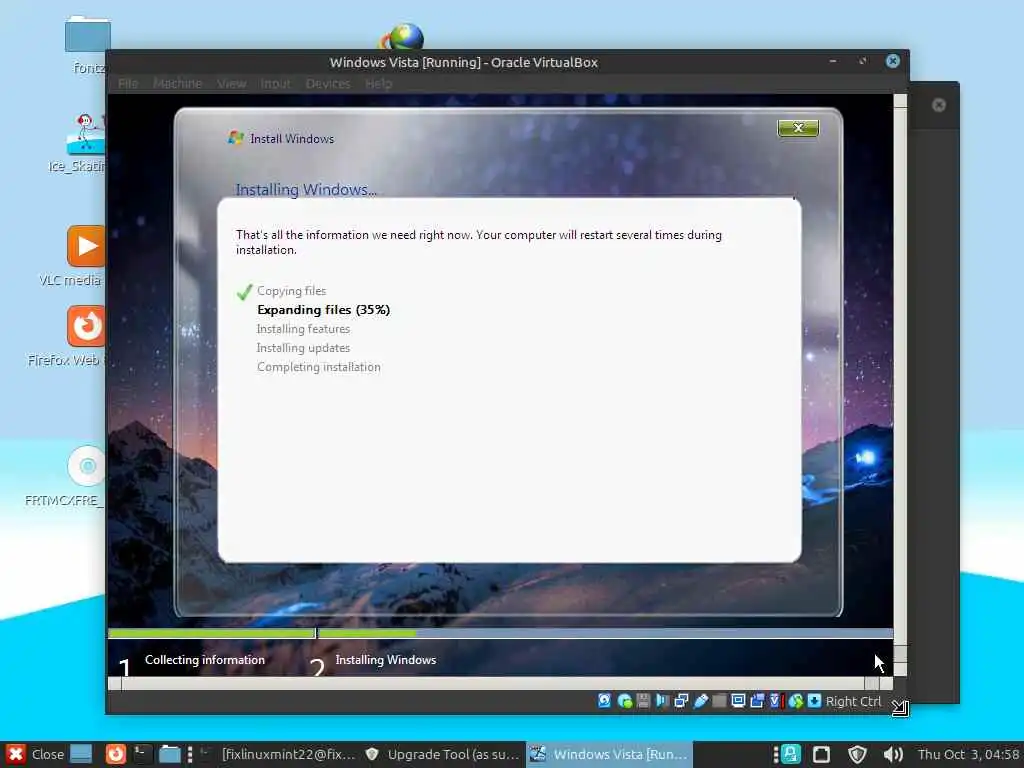Click the Installing Windows... heading

(x=306, y=189)
